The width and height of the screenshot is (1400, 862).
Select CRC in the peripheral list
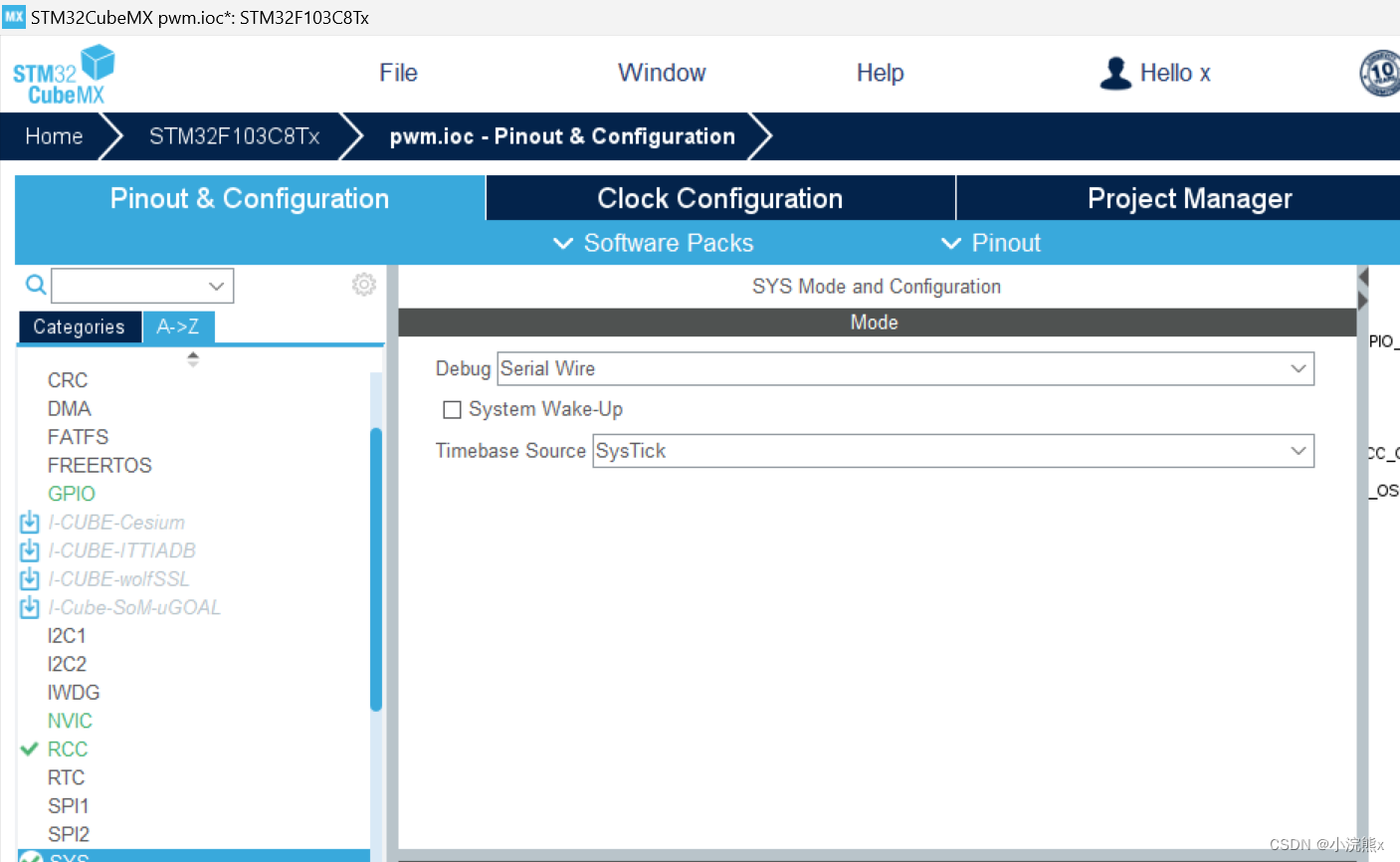[68, 380]
